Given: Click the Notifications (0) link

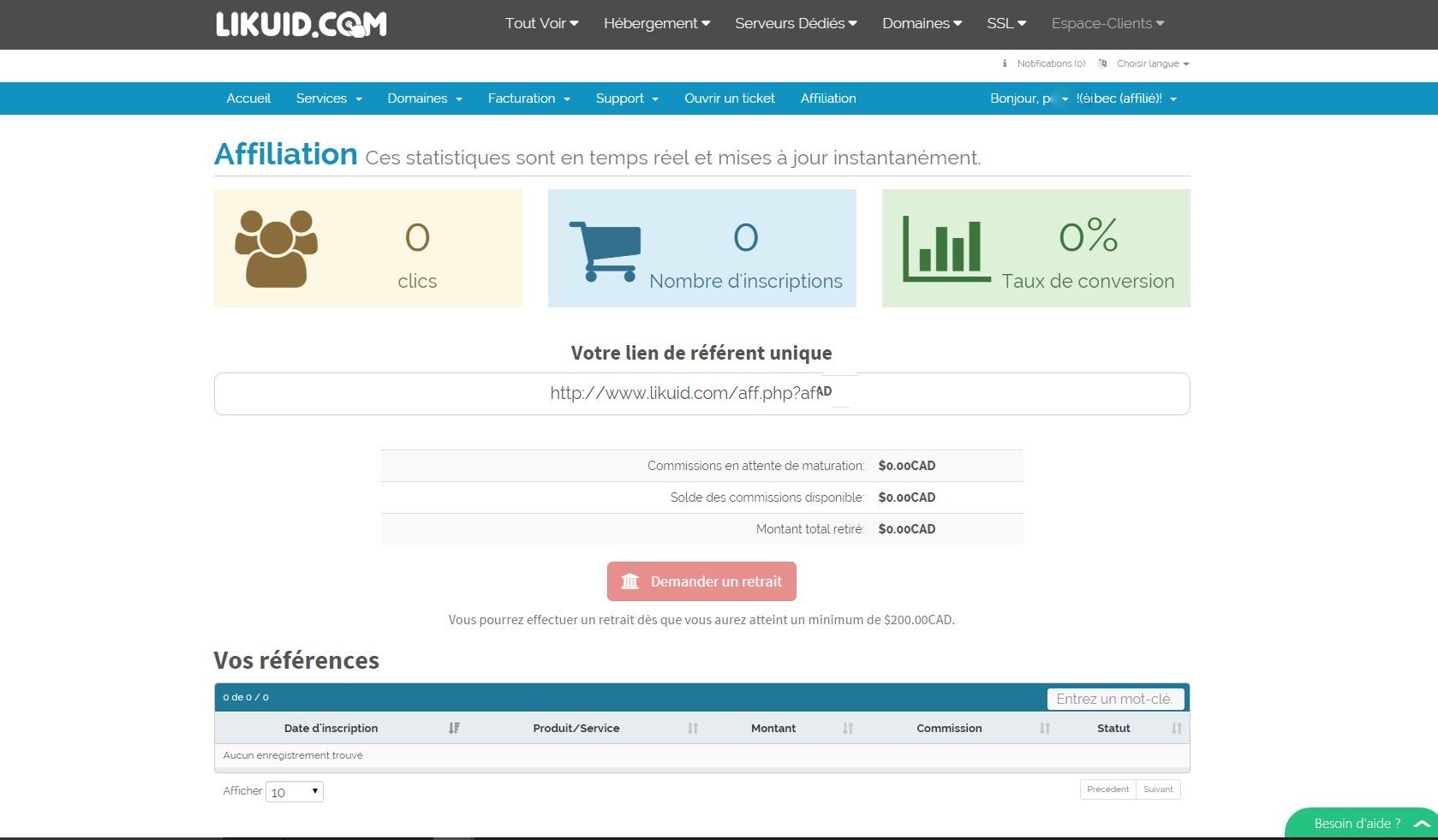Looking at the screenshot, I should tap(1050, 63).
